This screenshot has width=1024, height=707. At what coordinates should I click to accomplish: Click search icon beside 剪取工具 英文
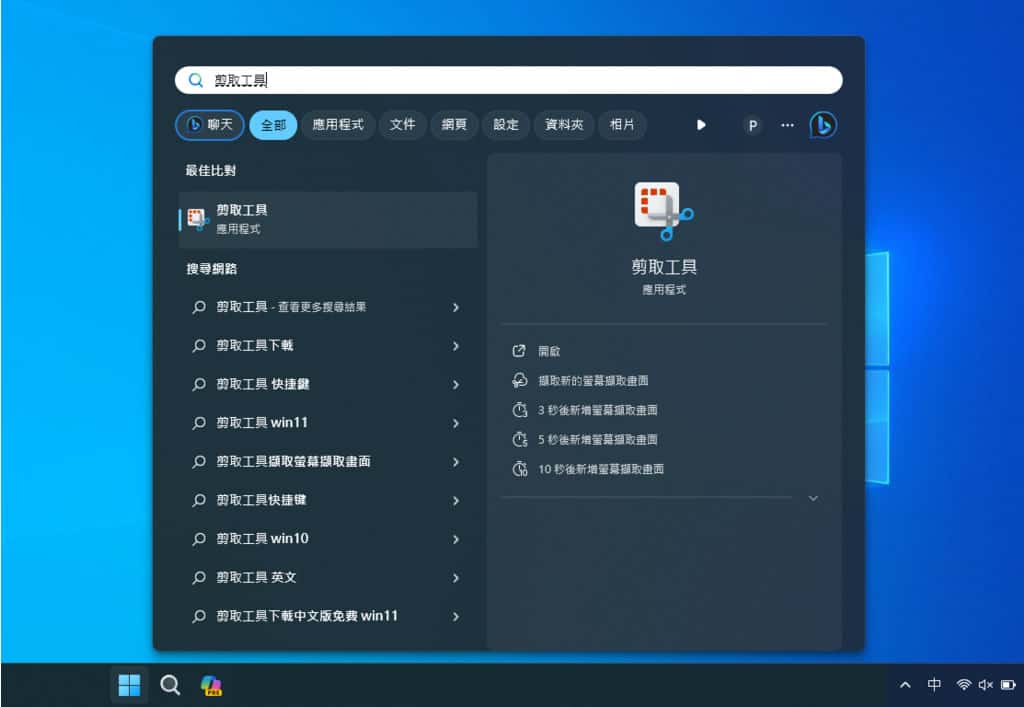tap(199, 577)
